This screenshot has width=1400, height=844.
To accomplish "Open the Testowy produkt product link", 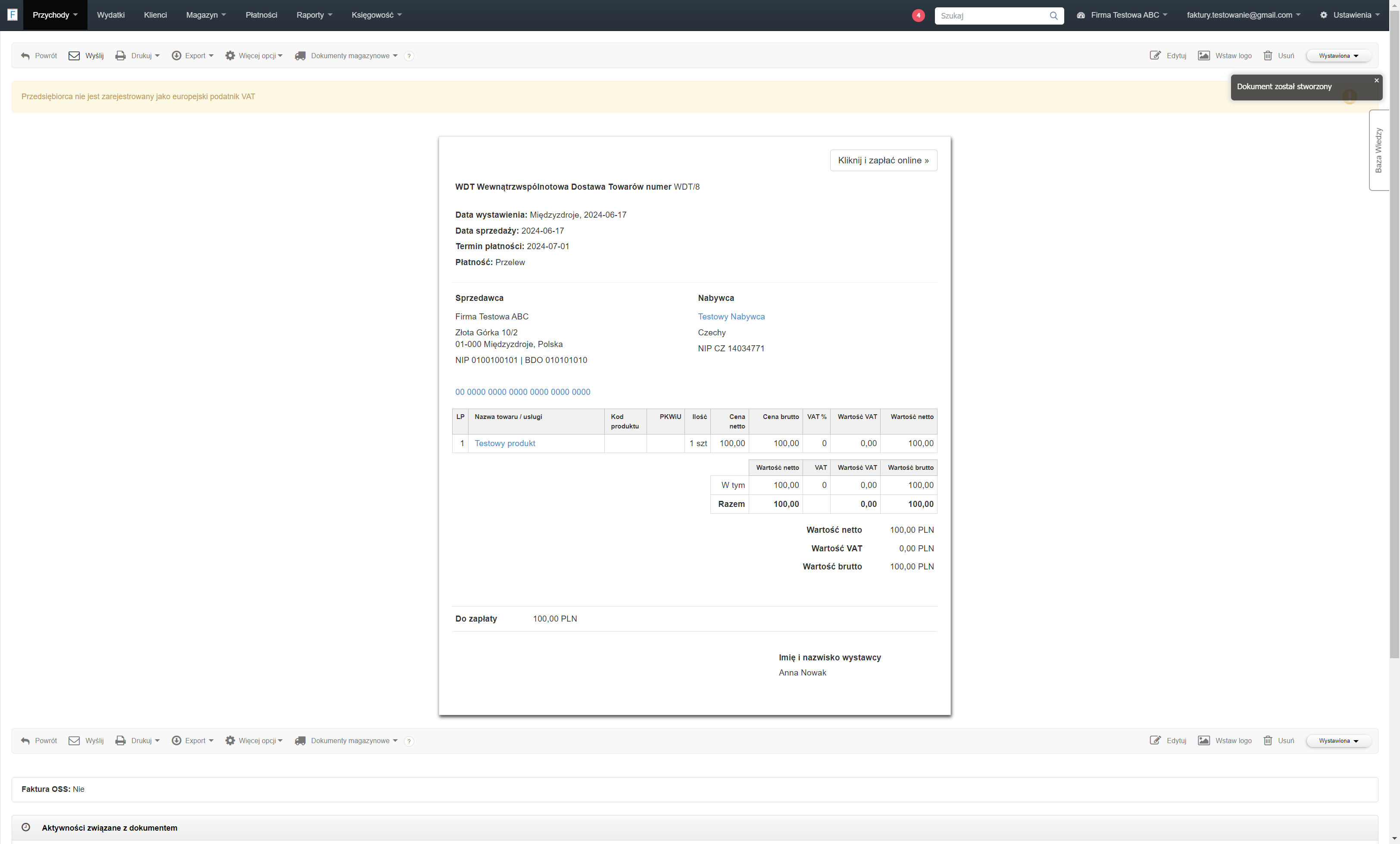I will tap(505, 443).
